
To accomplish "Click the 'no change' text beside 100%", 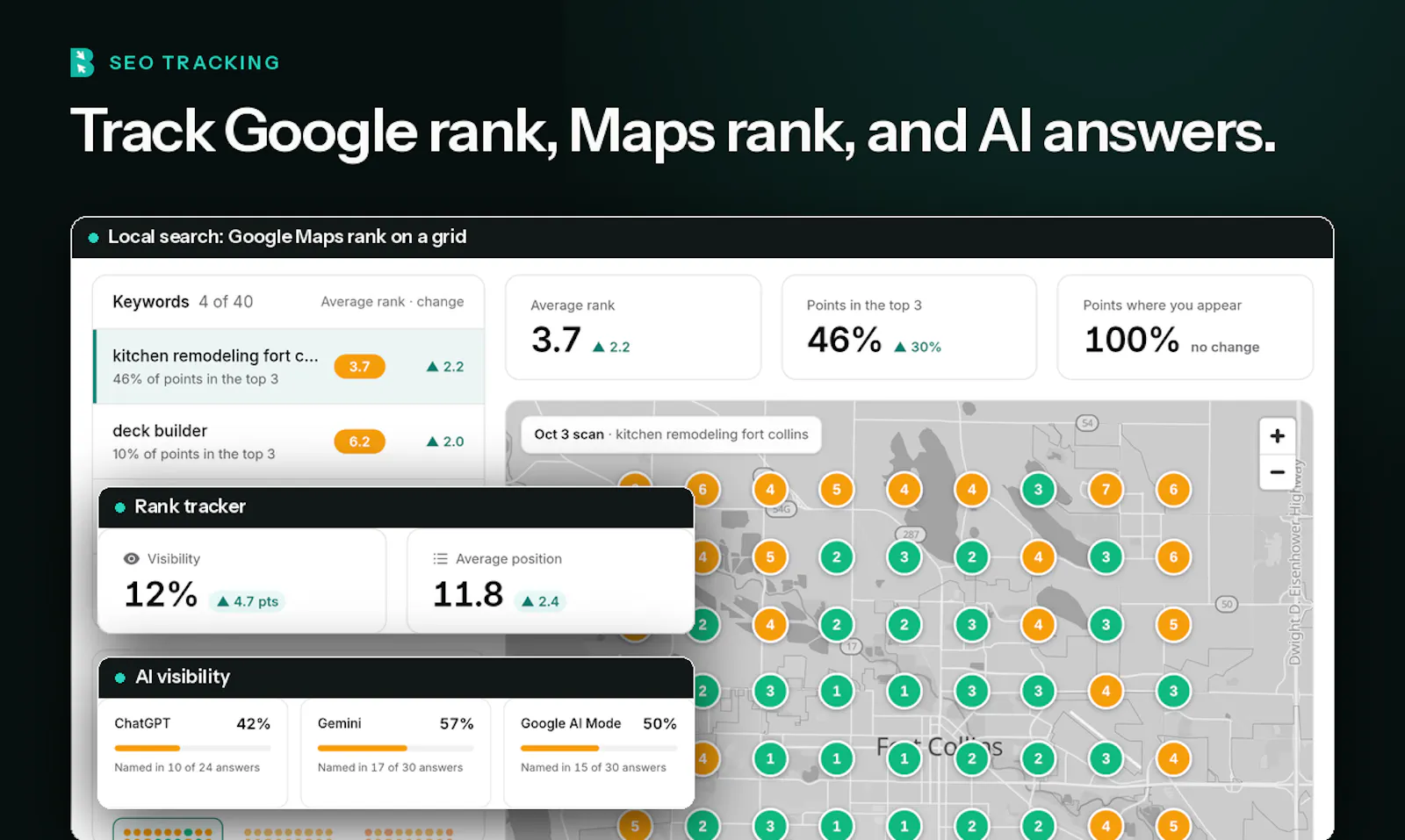I will point(1225,348).
